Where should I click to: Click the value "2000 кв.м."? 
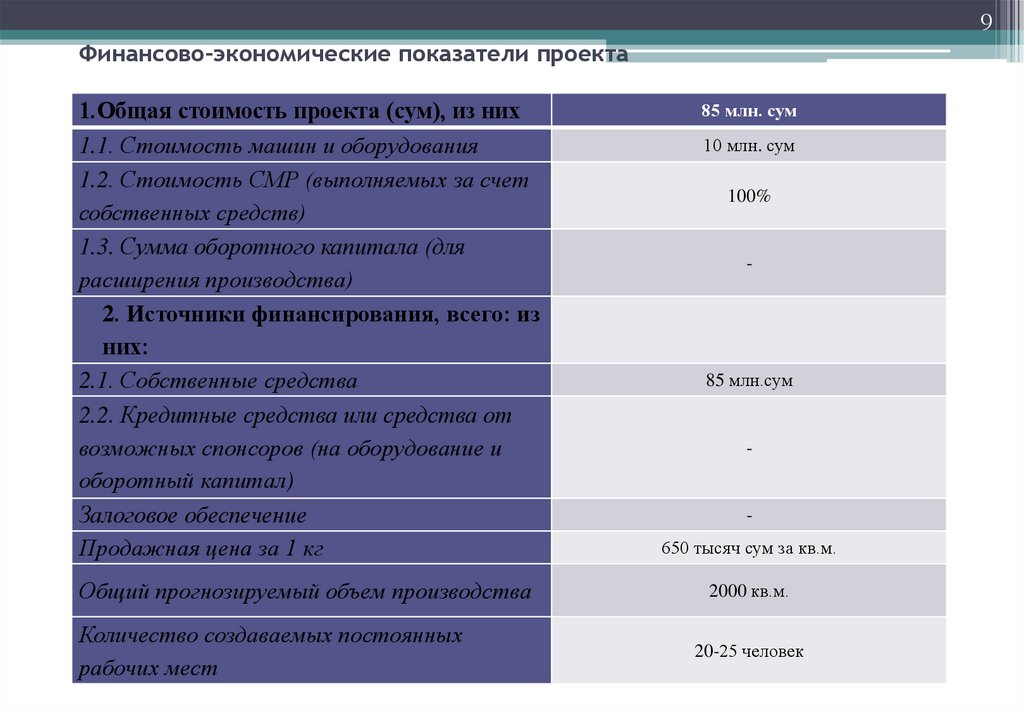tap(749, 591)
